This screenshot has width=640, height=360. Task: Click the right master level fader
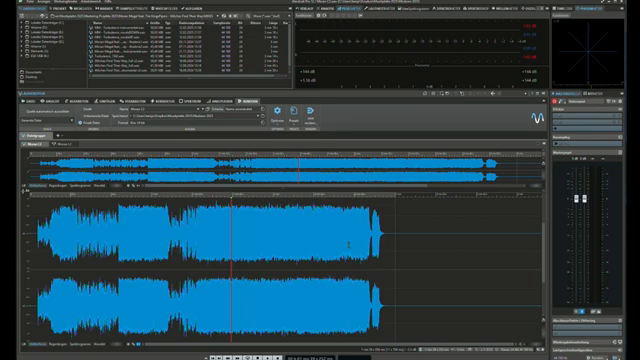pos(584,198)
